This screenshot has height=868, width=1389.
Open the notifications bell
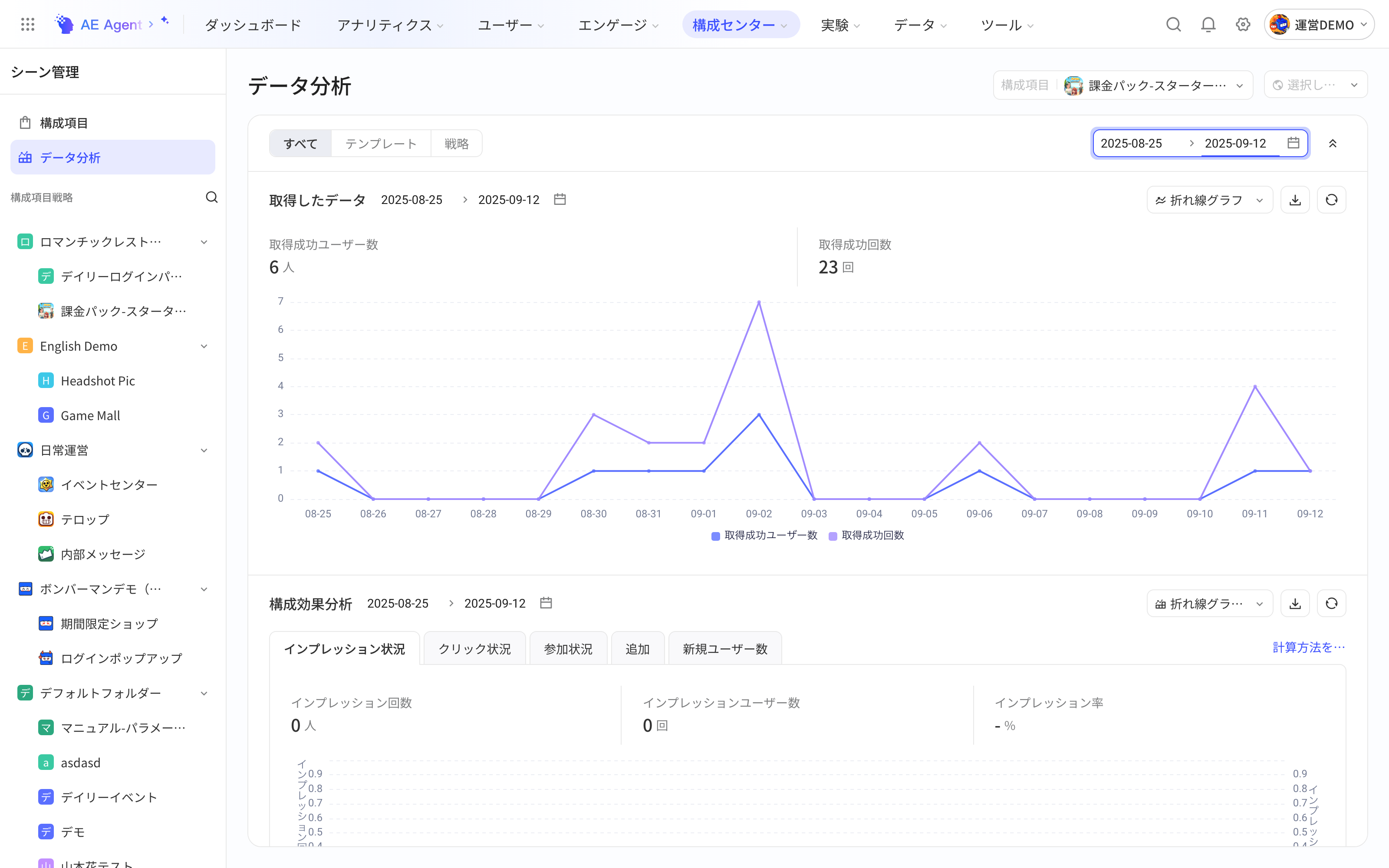(1208, 25)
